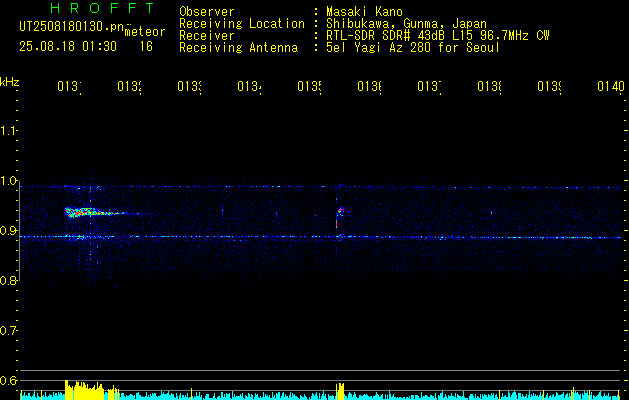Click the 0.7 frequency axis label
The height and width of the screenshot is (400, 629).
coord(8,331)
